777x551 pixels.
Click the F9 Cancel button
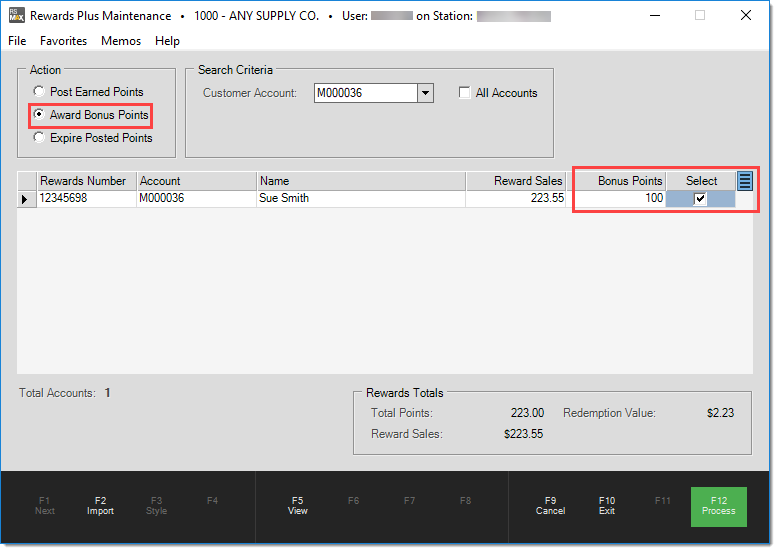click(550, 506)
